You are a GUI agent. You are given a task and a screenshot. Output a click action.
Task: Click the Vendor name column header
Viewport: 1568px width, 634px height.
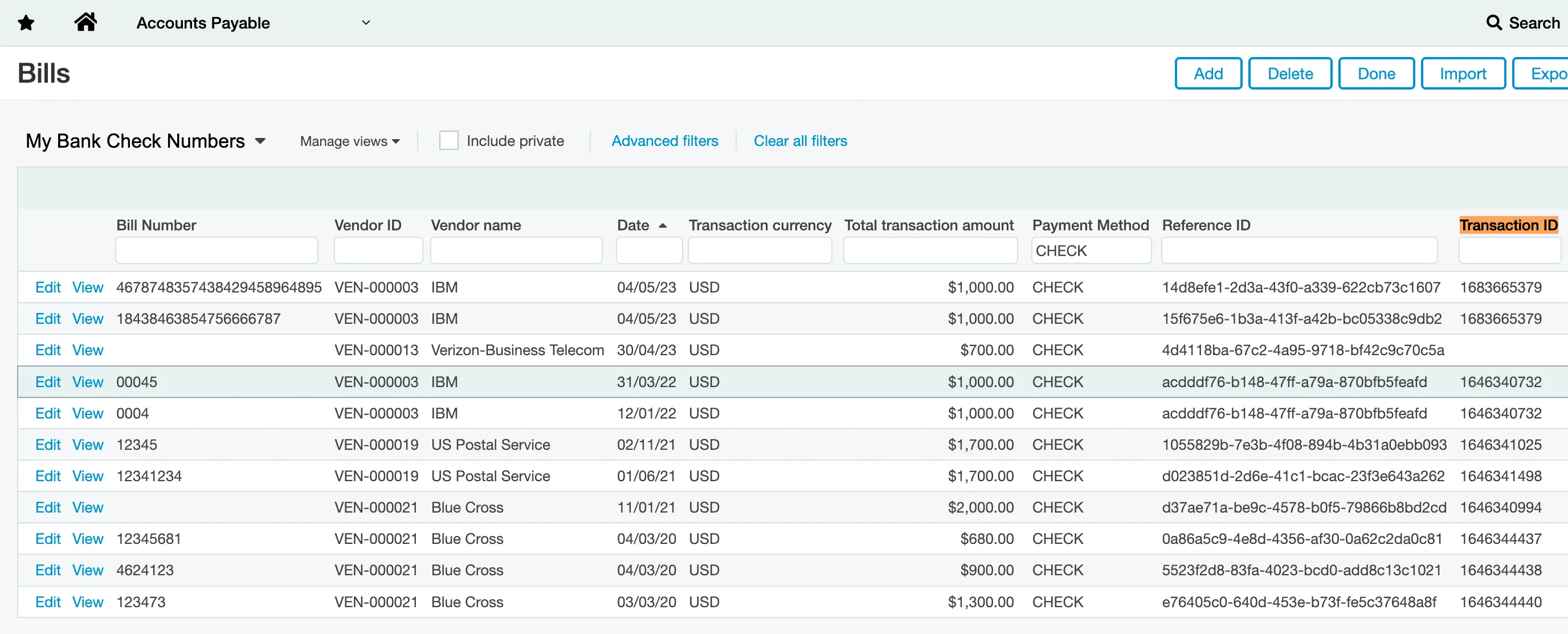point(475,225)
